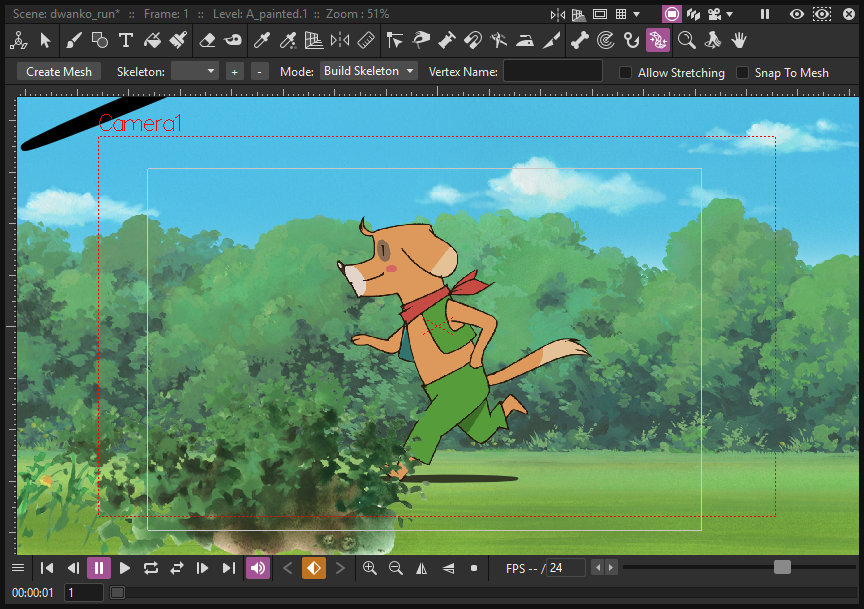Screen dimensions: 864x609
Task: Select the Zoom magnifier tool
Action: click(x=687, y=40)
